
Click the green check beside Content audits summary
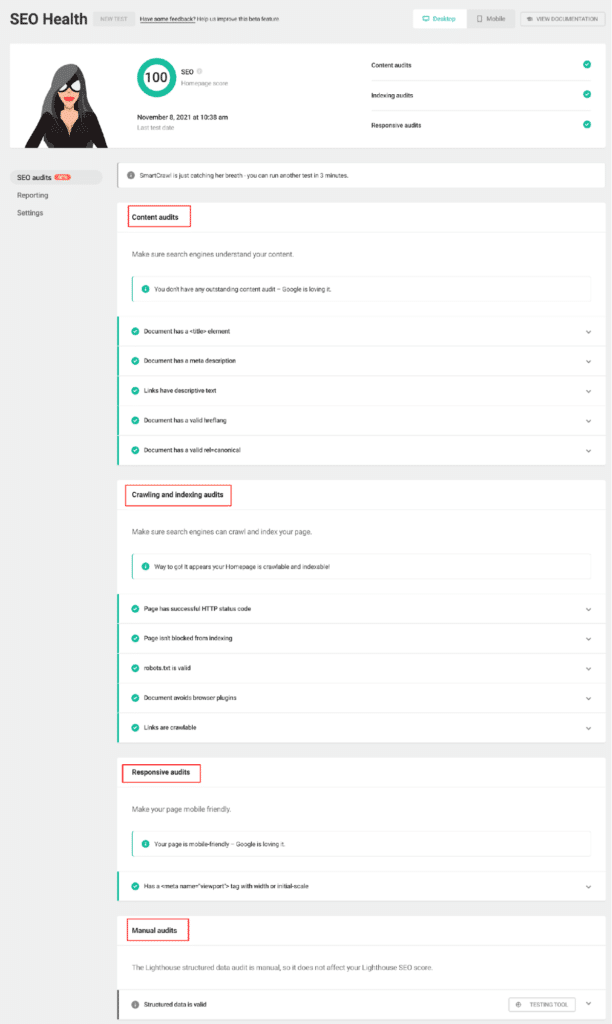point(587,64)
